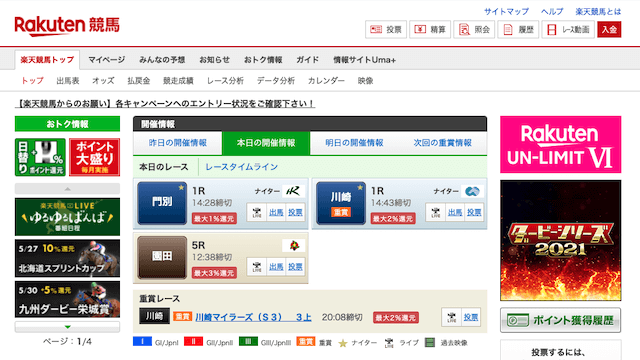Viewport: 640px width, 360px height.
Task: Switch to 明日の開催情報 tab
Action: (354, 143)
